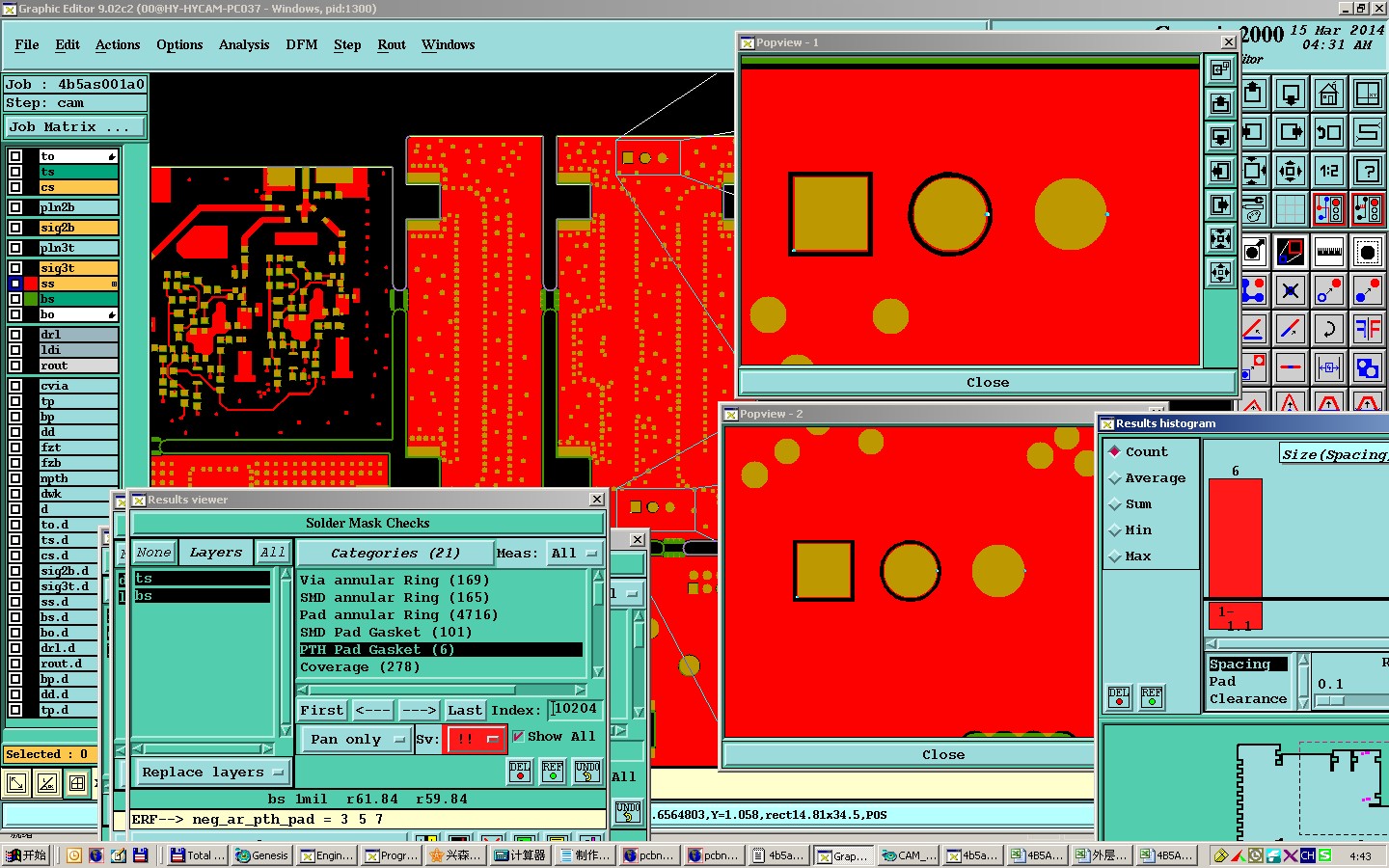The width and height of the screenshot is (1389, 868).
Task: Select the Via annular Ring (169) category
Action: [x=441, y=580]
